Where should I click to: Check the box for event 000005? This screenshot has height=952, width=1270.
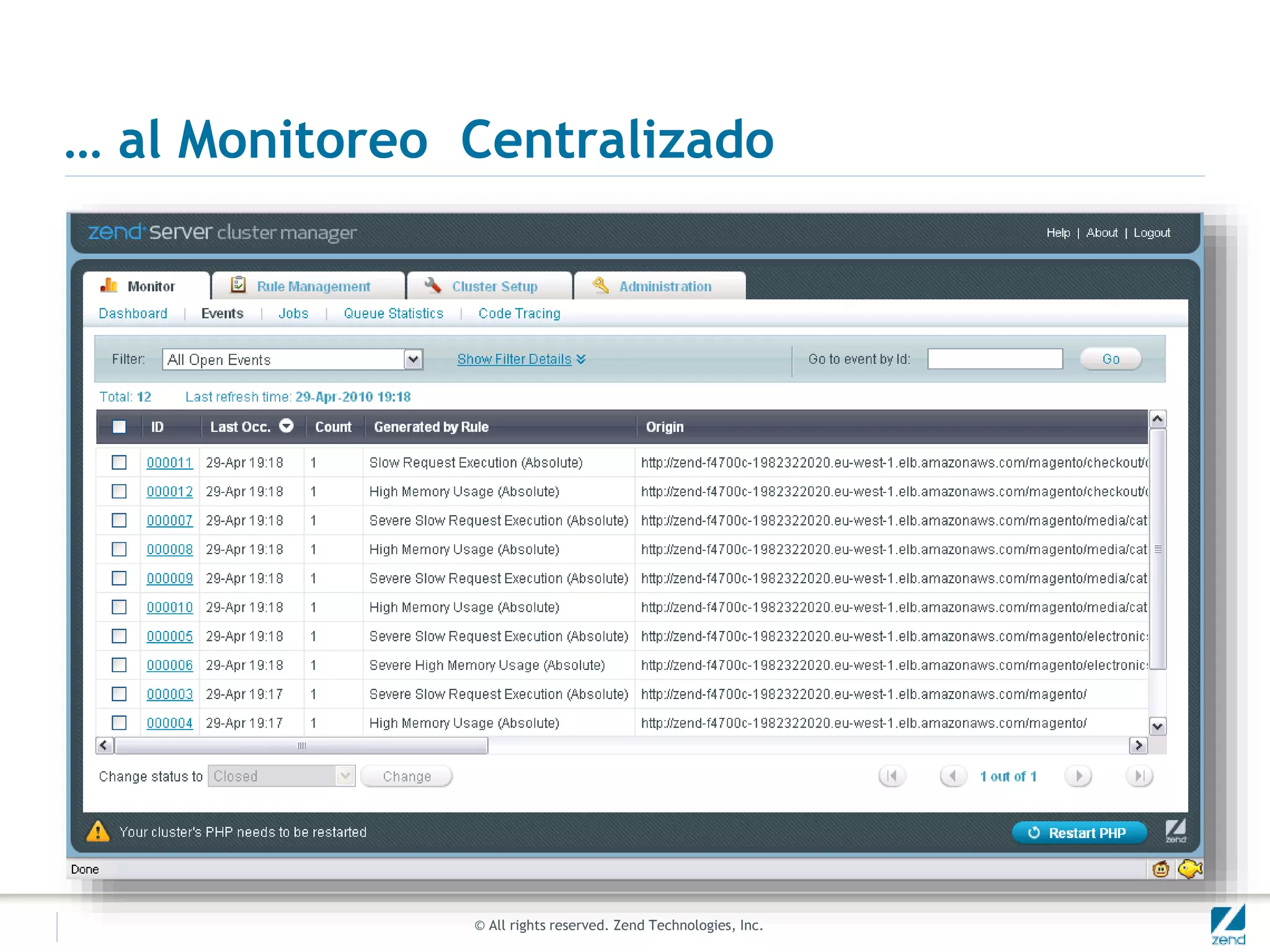point(119,636)
